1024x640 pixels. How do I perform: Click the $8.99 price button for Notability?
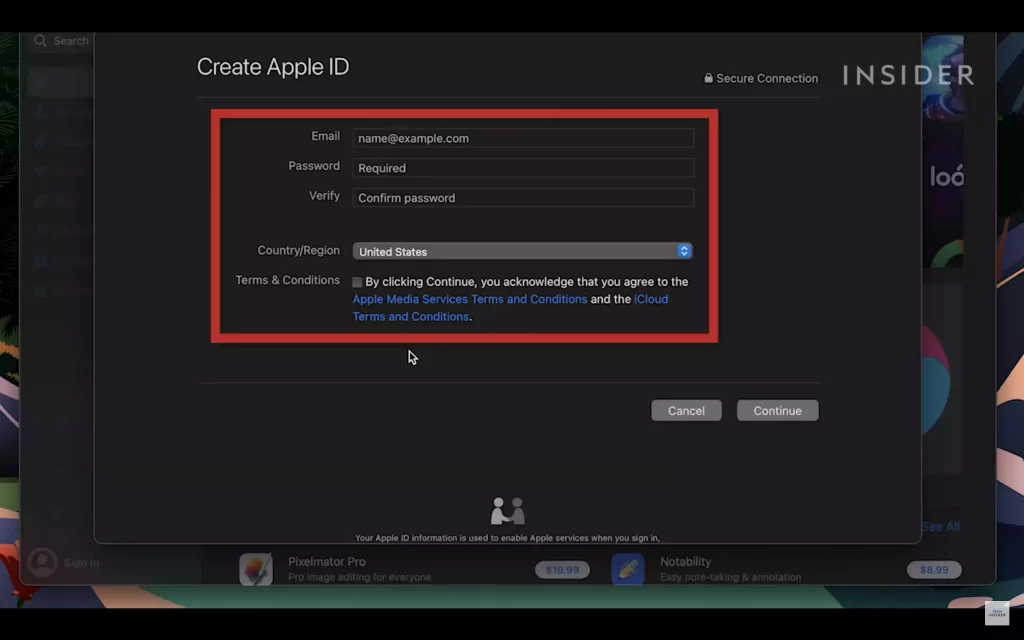tap(934, 569)
